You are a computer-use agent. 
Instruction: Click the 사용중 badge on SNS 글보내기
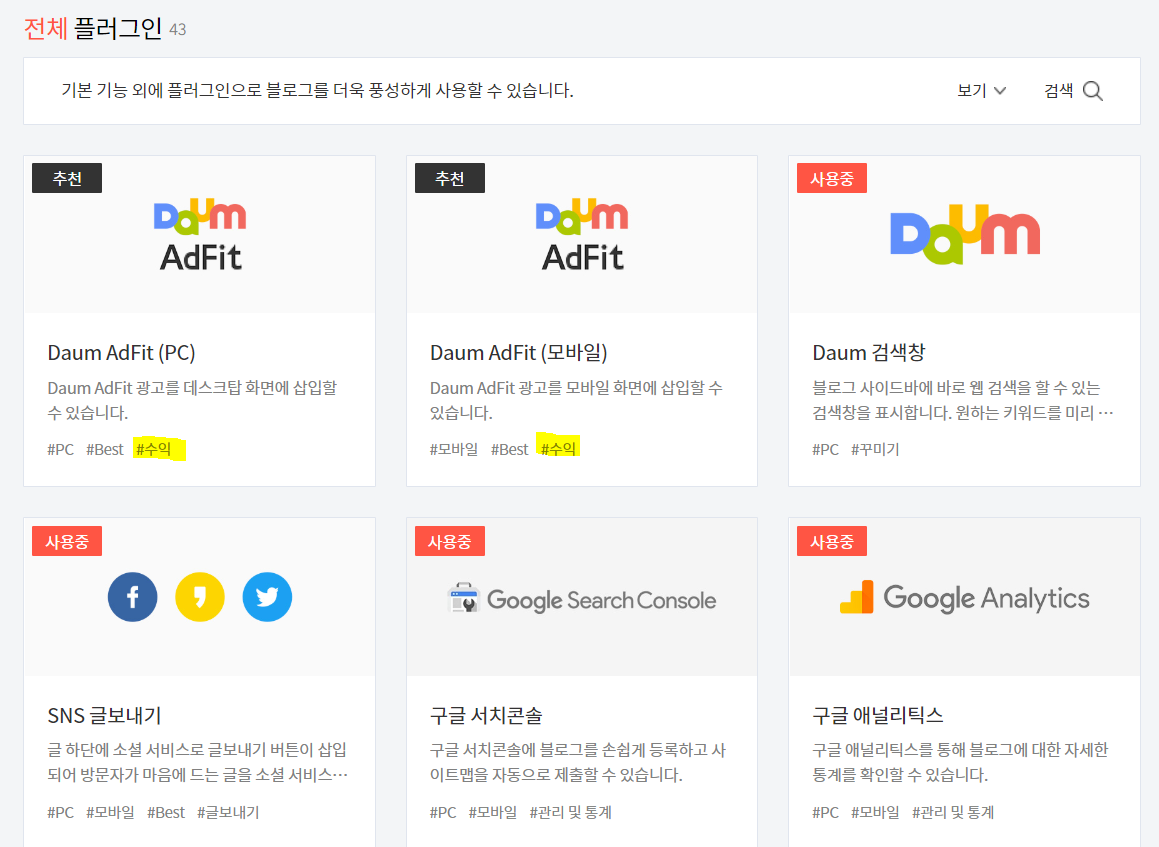pyautogui.click(x=67, y=541)
